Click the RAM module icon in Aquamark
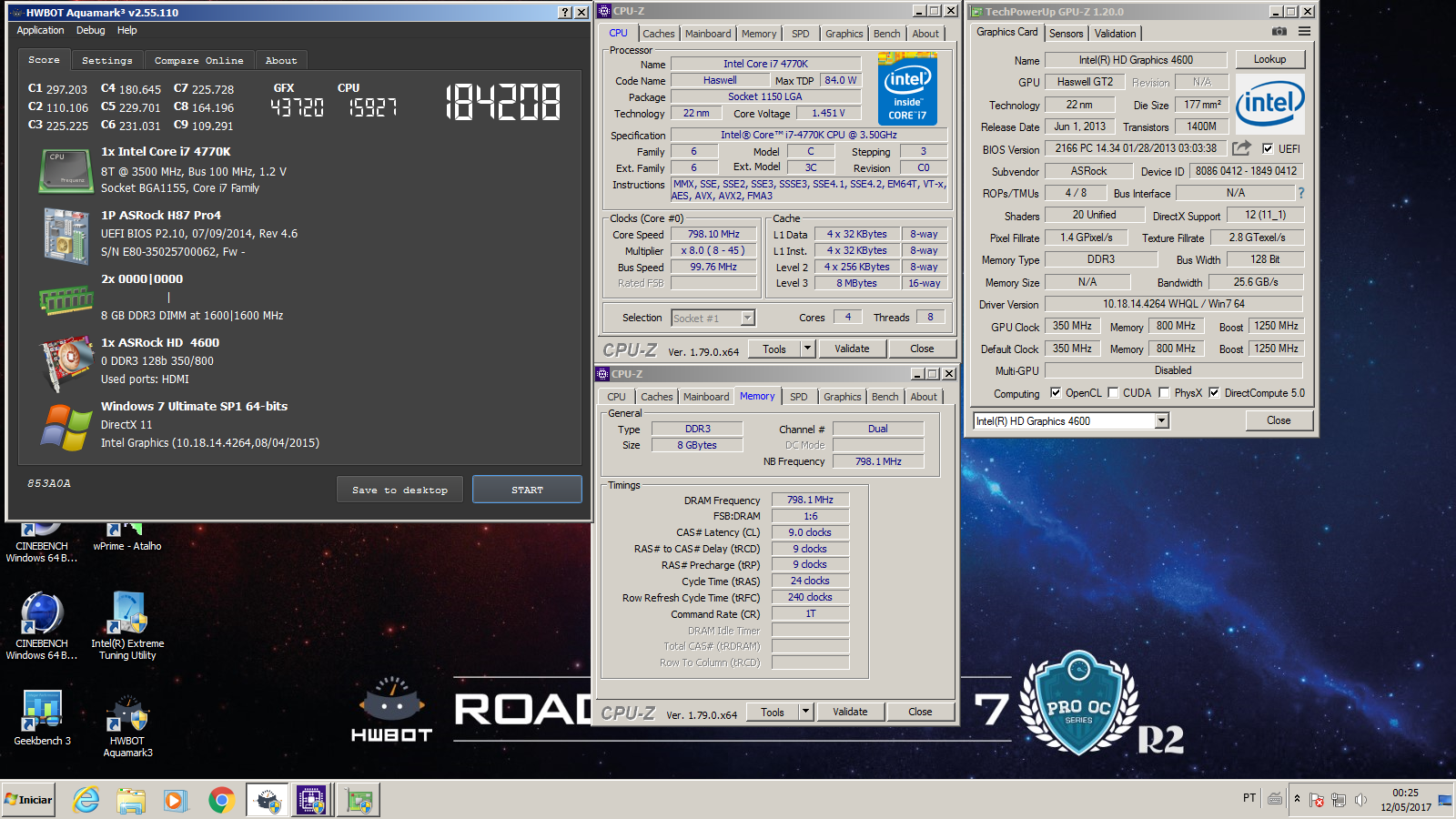 tap(66, 299)
